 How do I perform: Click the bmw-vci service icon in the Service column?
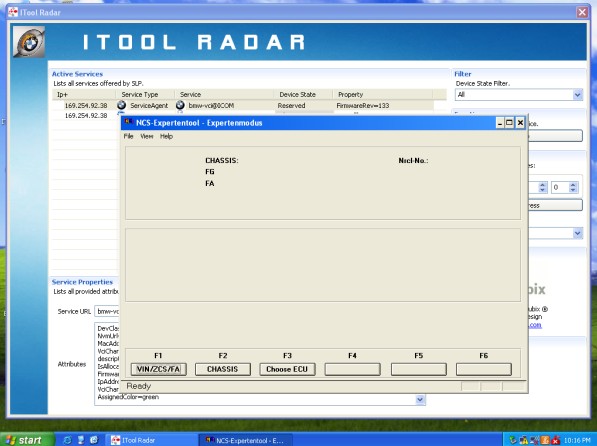point(180,105)
